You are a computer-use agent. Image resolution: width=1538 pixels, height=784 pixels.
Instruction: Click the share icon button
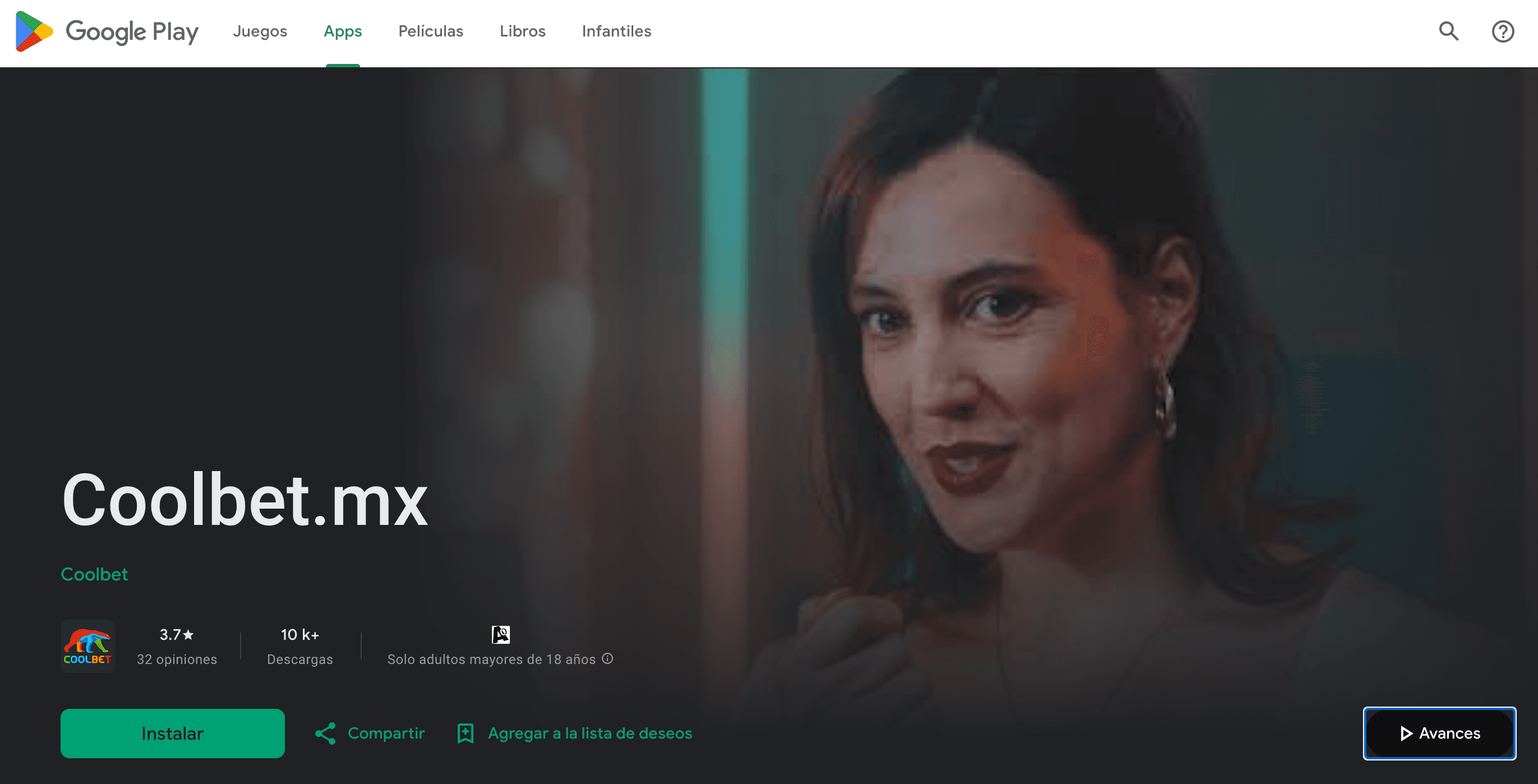tap(324, 733)
